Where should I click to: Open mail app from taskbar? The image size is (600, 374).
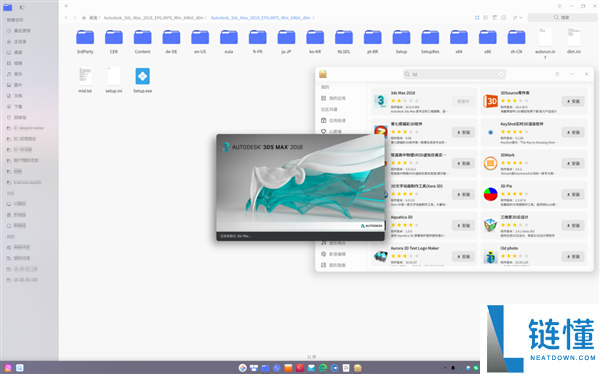coord(311,368)
